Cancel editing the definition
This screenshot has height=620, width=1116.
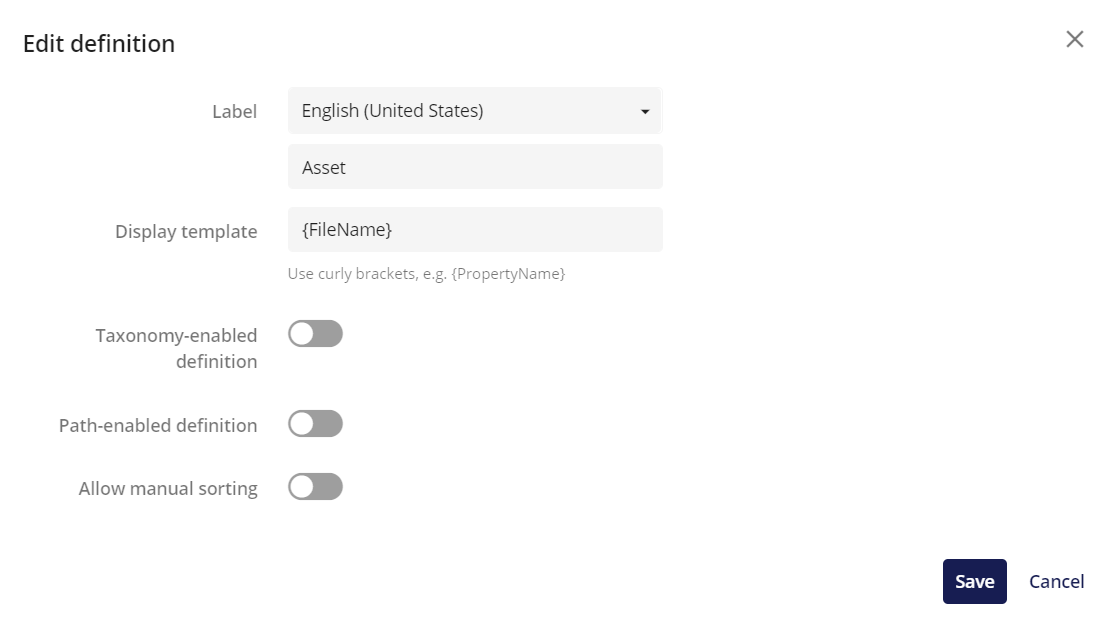pyautogui.click(x=1056, y=581)
